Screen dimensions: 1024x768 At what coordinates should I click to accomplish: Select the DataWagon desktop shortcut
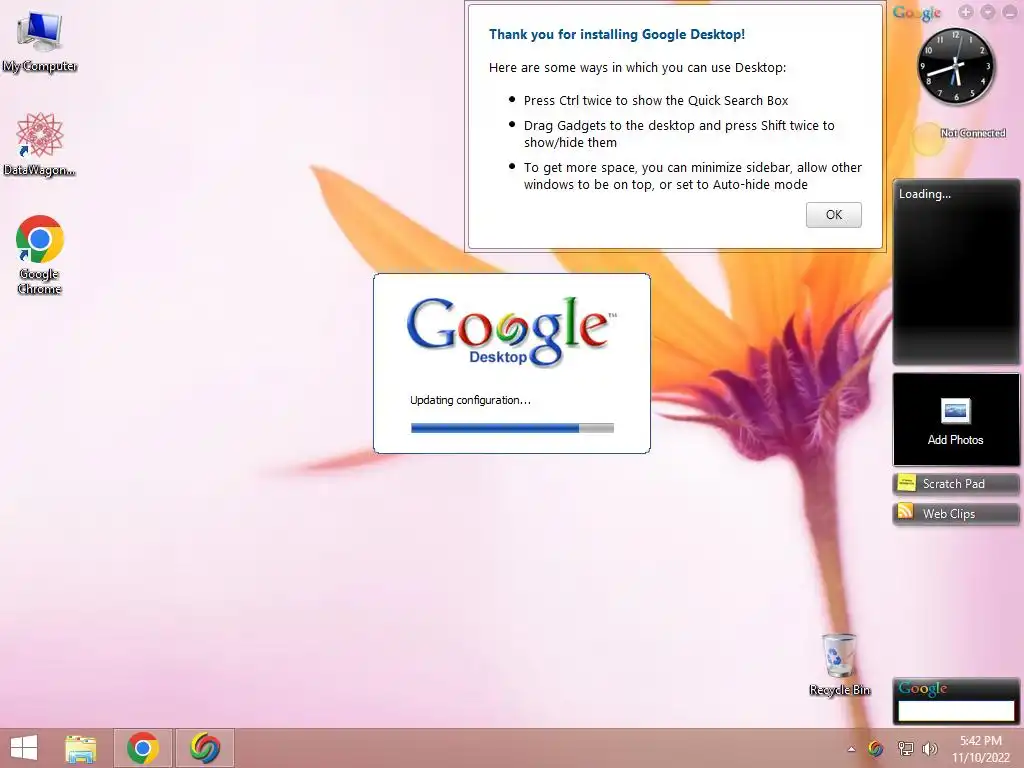pyautogui.click(x=39, y=144)
